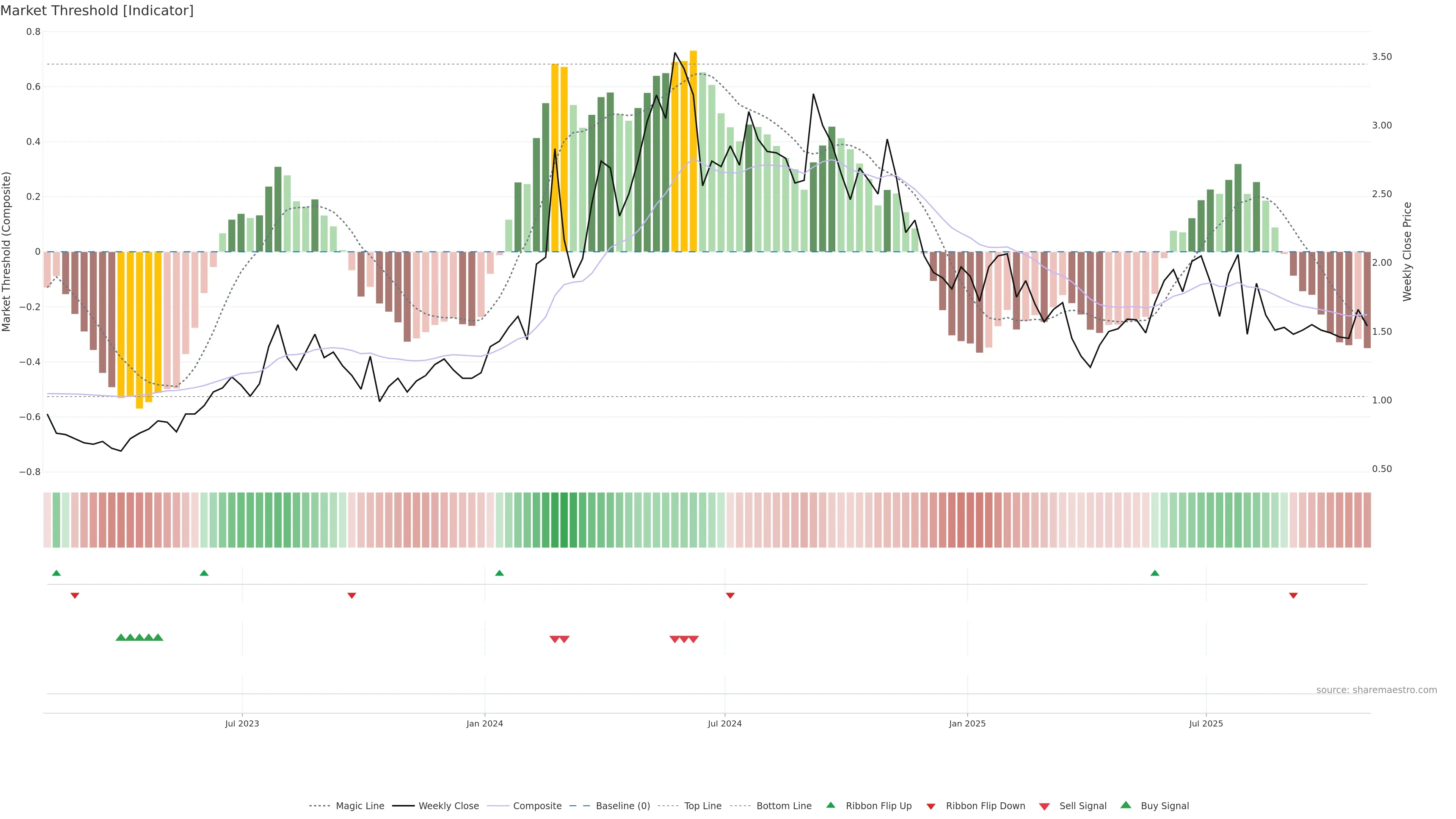Toggle the Top Line legend entry
The image size is (1456, 819).
coord(703,806)
